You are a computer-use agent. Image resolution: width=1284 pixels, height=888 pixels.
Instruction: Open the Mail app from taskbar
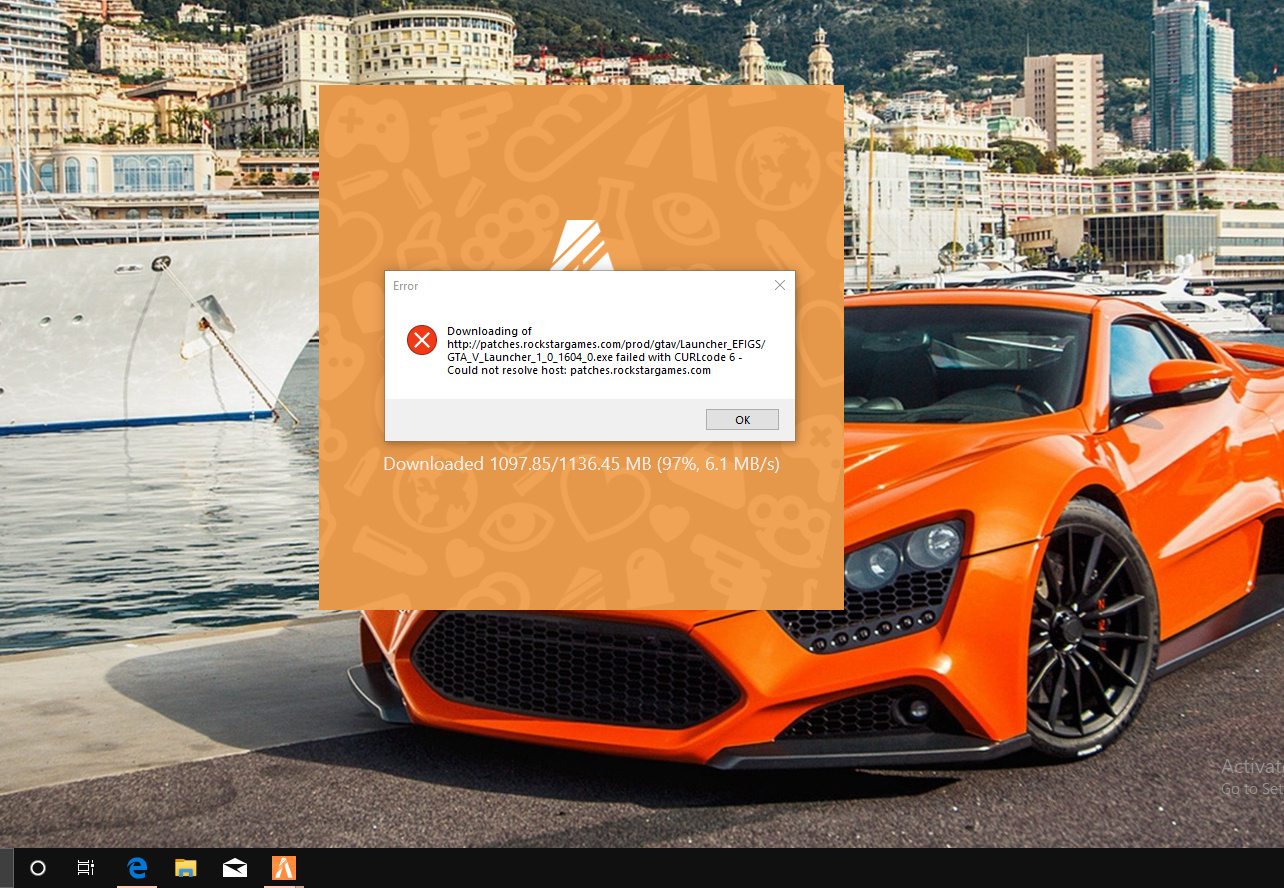(x=235, y=868)
